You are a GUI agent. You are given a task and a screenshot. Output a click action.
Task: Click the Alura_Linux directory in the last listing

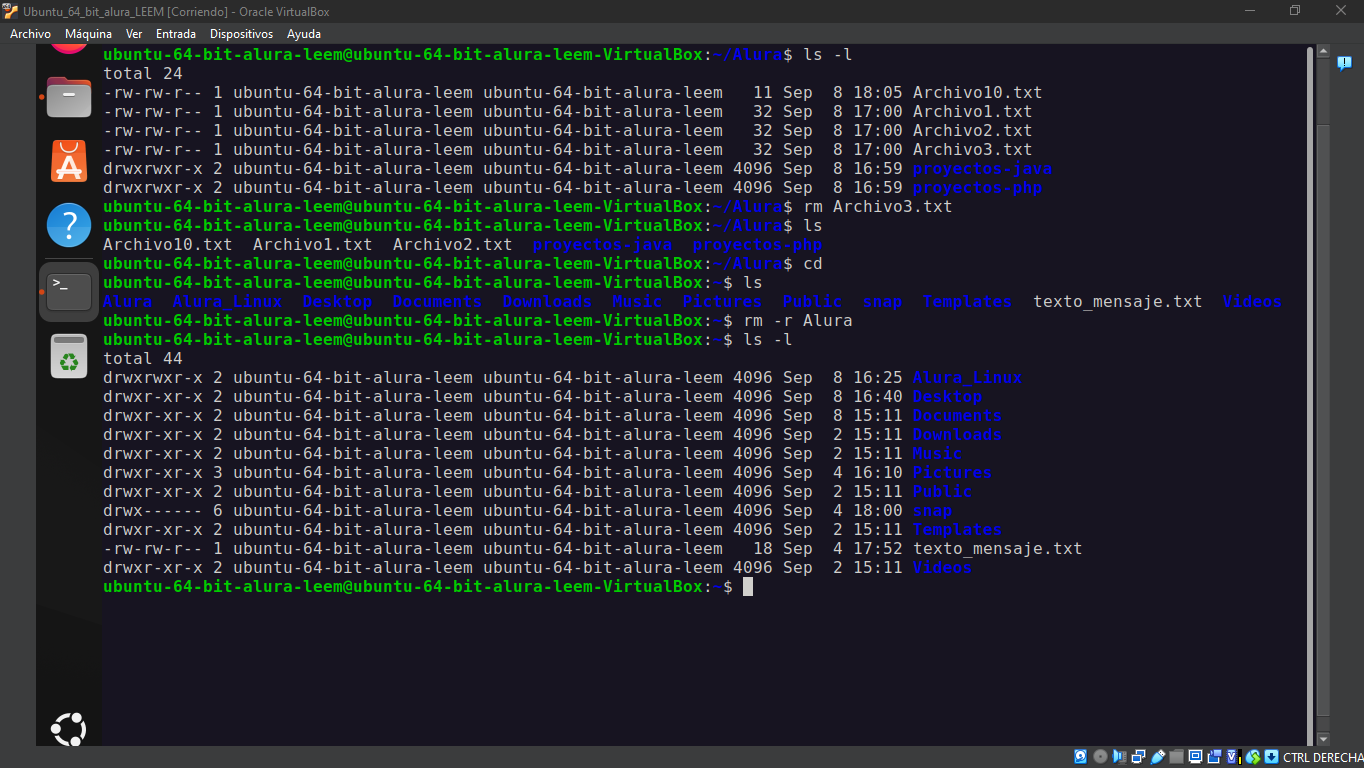[x=967, y=377]
